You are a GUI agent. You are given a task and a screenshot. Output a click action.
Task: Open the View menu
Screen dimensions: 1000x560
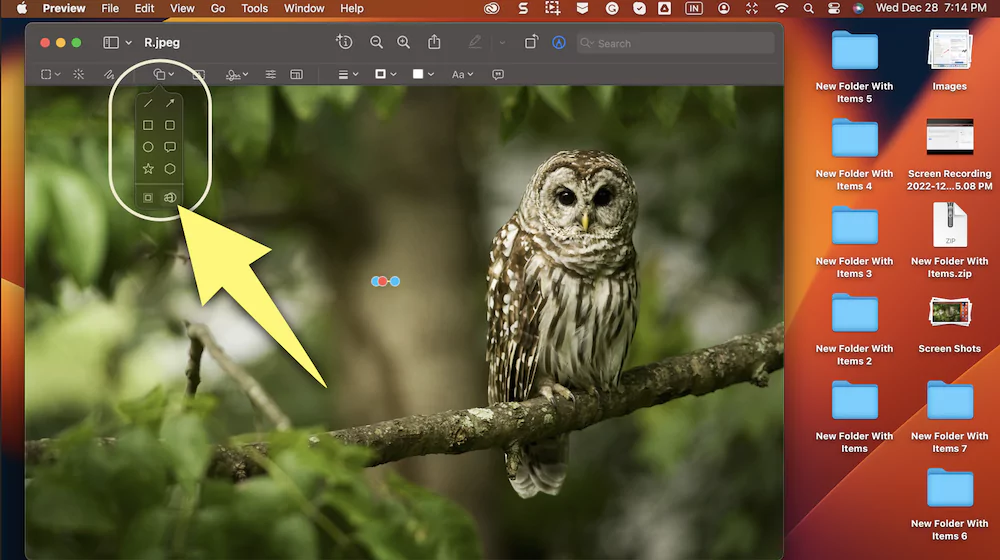[182, 8]
